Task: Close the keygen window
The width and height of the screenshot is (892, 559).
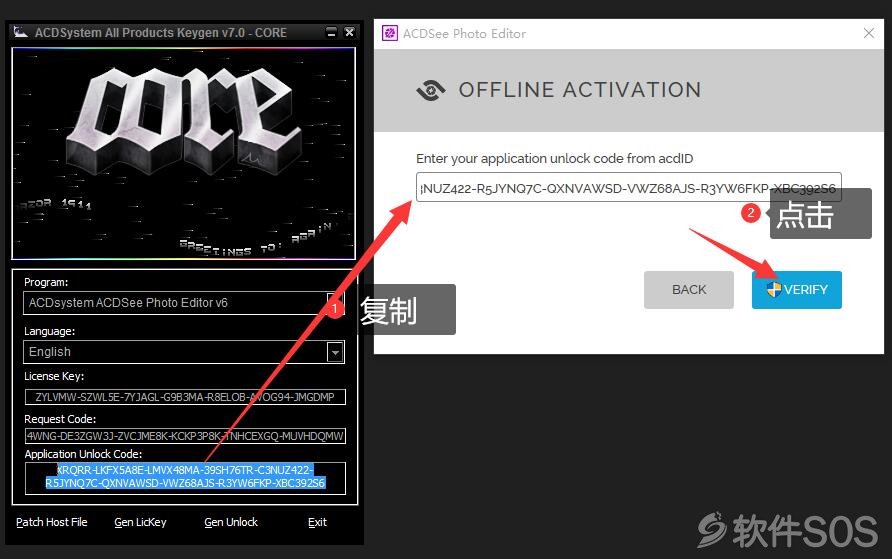Action: (x=349, y=32)
